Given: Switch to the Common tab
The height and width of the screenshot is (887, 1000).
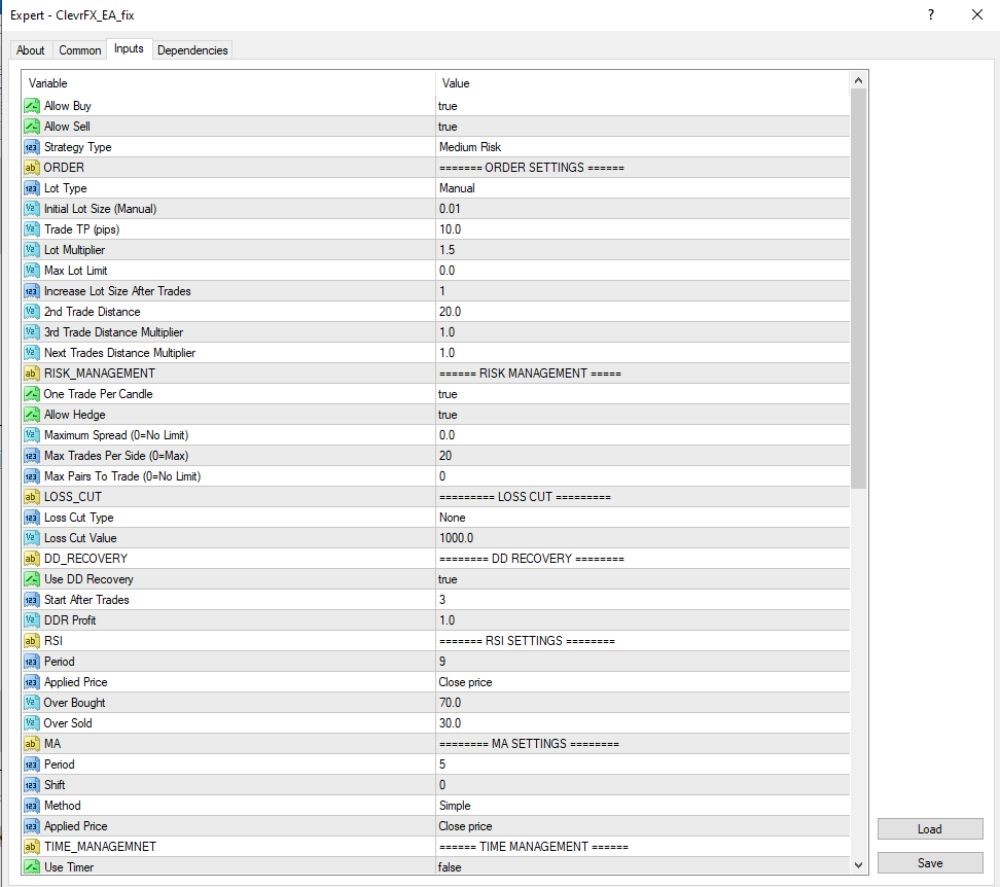Looking at the screenshot, I should click(x=80, y=50).
